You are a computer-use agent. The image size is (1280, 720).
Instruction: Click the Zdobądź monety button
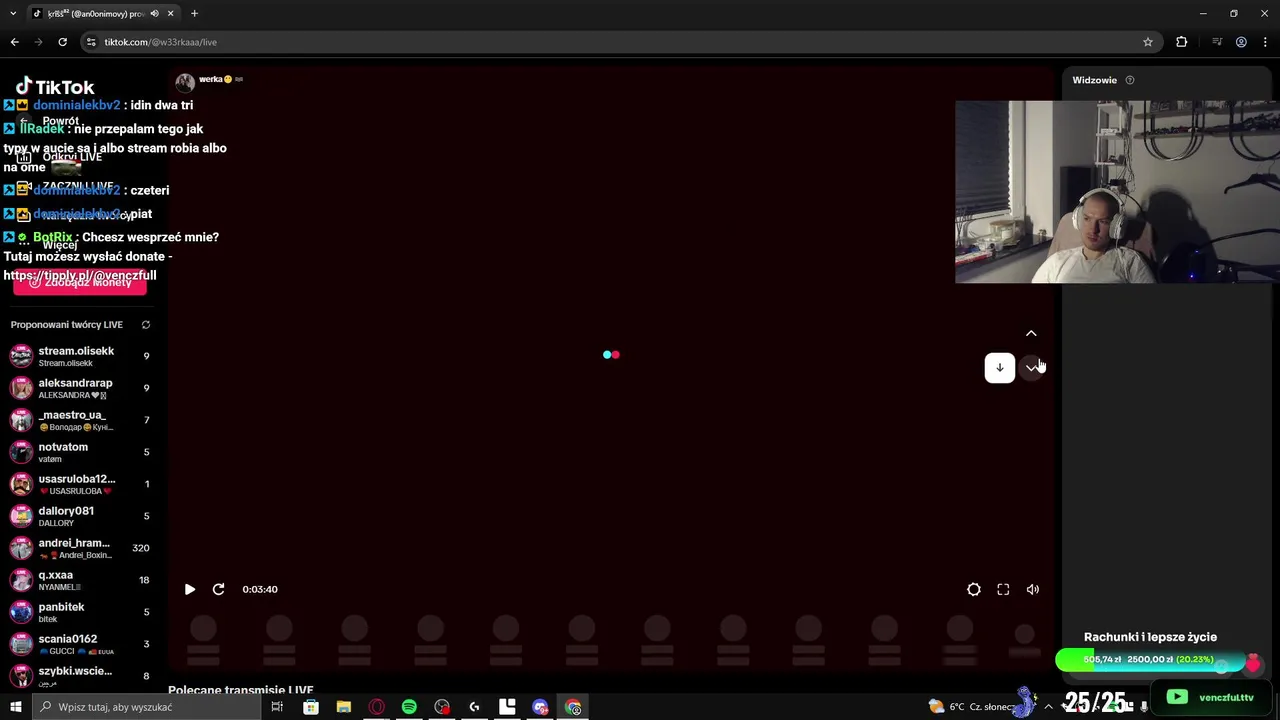[80, 283]
